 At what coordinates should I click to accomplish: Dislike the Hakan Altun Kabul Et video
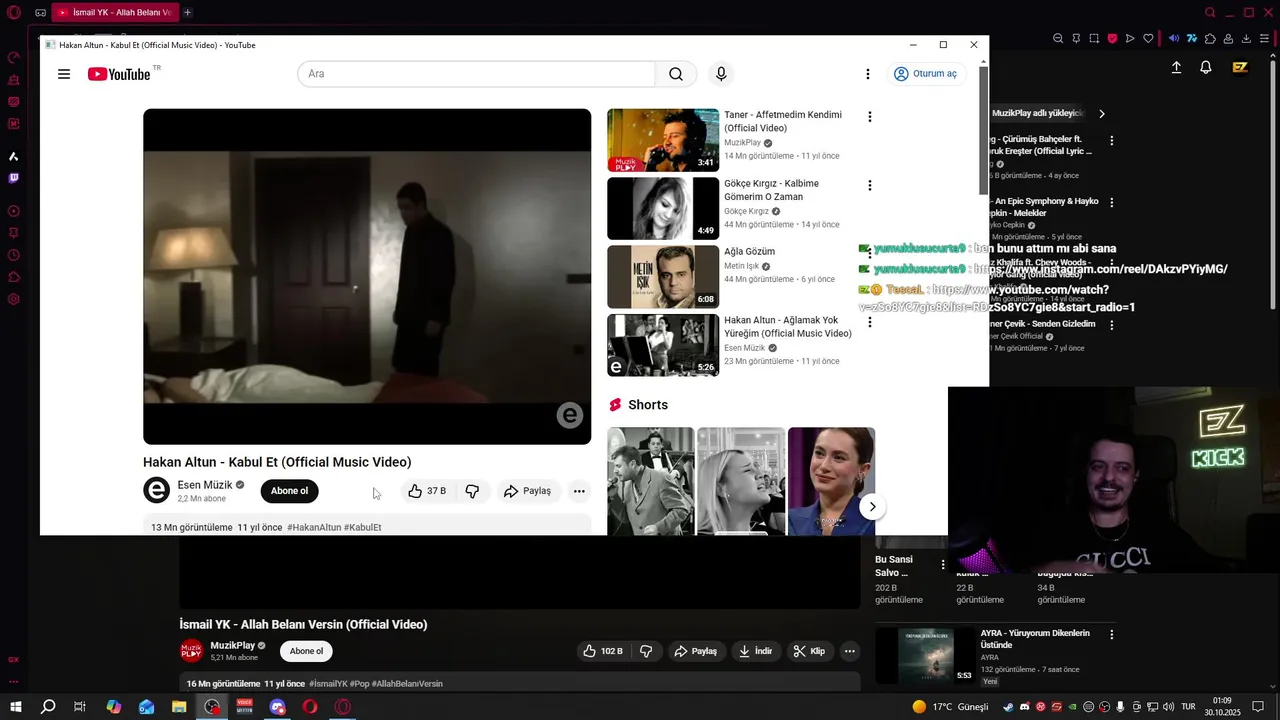coord(472,491)
